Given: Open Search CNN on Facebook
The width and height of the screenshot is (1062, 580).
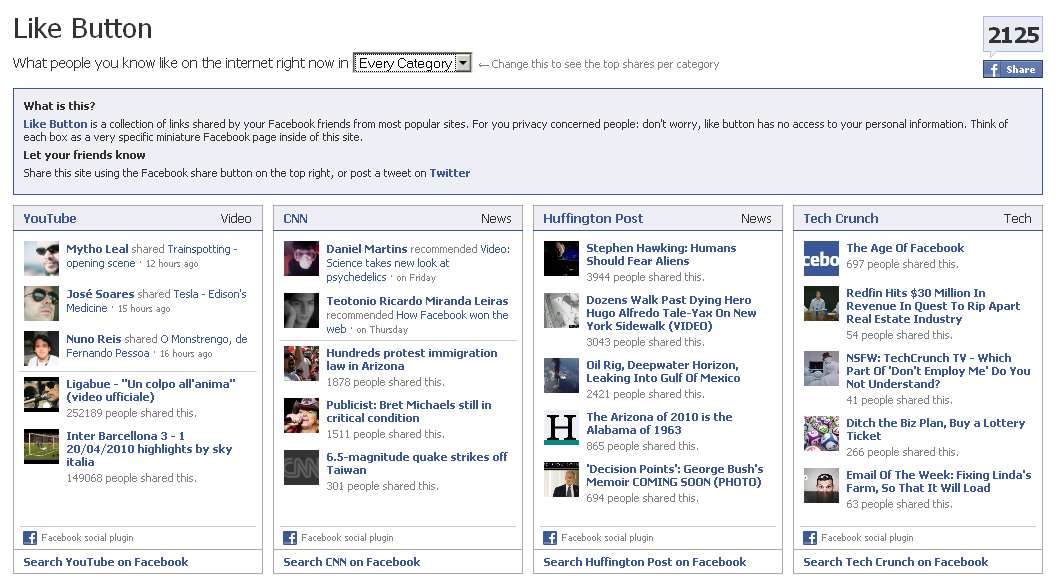Looking at the screenshot, I should click(352, 562).
